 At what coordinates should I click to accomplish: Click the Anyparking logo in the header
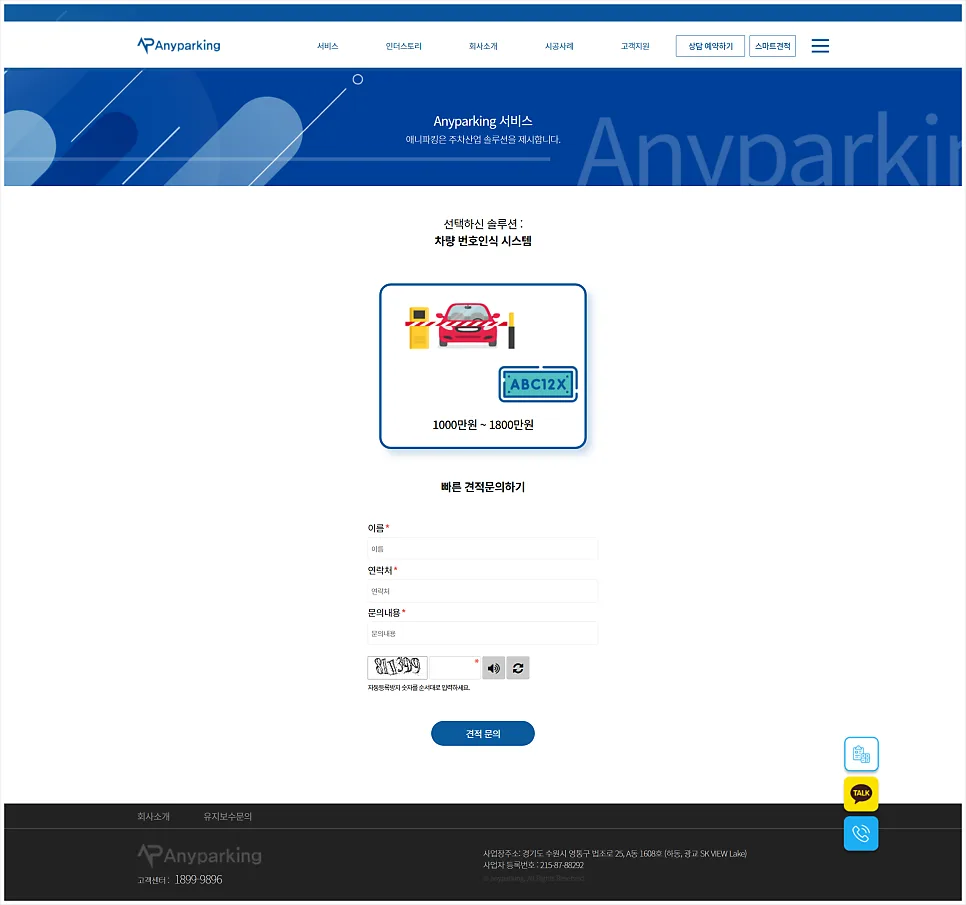coord(179,45)
